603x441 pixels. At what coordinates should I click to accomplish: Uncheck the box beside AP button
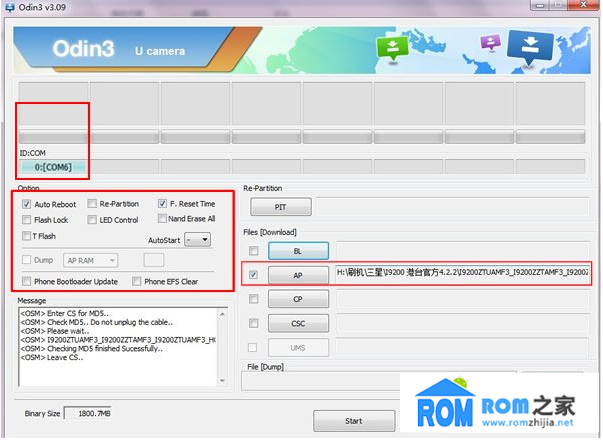pyautogui.click(x=253, y=275)
